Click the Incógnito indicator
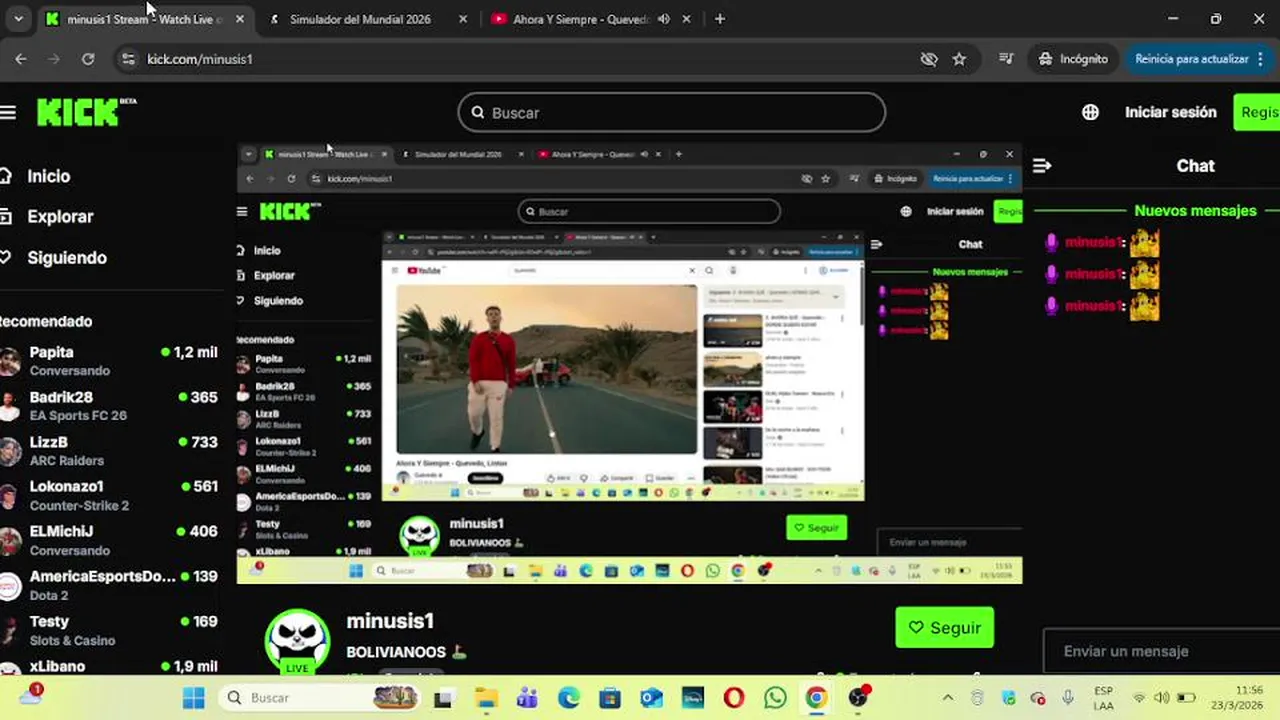Image resolution: width=1280 pixels, height=720 pixels. pyautogui.click(x=1074, y=59)
